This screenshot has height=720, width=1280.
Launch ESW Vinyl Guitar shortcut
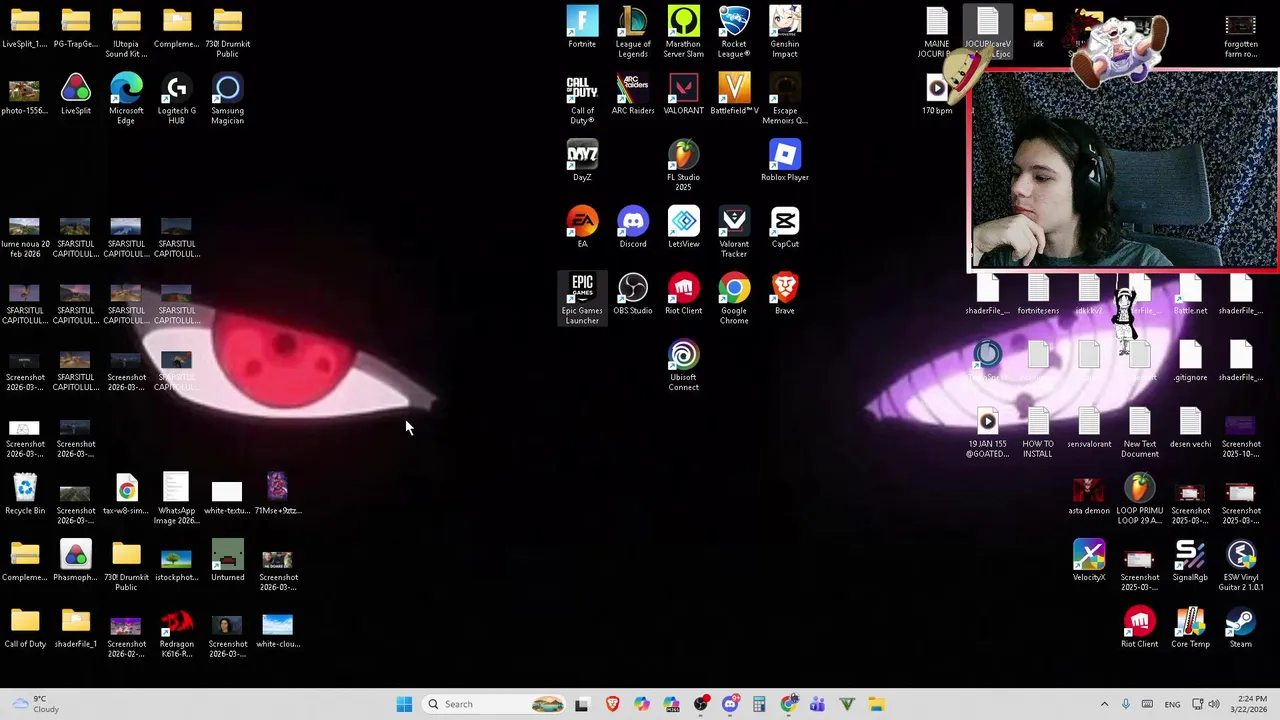tap(1241, 565)
